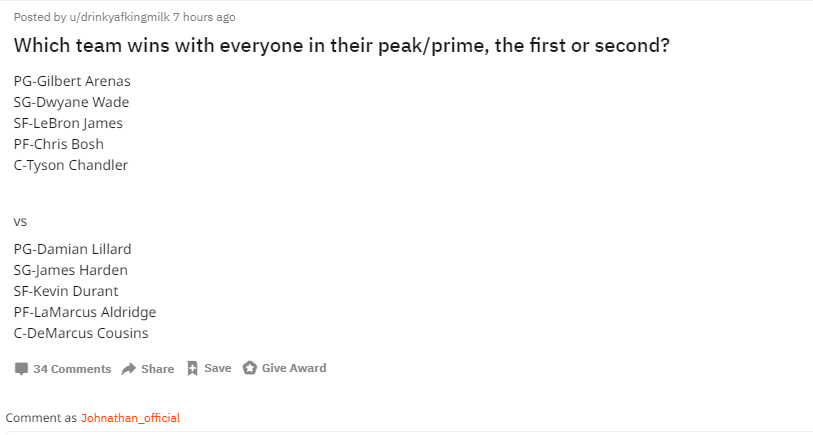Select the Share text label
This screenshot has width=813, height=435.
(158, 369)
